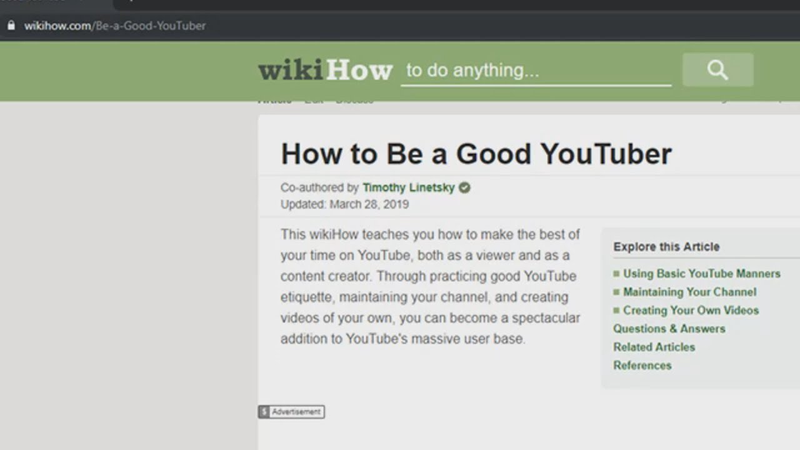Viewport: 800px width, 450px height.
Task: Click the 'How to Be a Good YouTuber' title
Action: tap(476, 153)
